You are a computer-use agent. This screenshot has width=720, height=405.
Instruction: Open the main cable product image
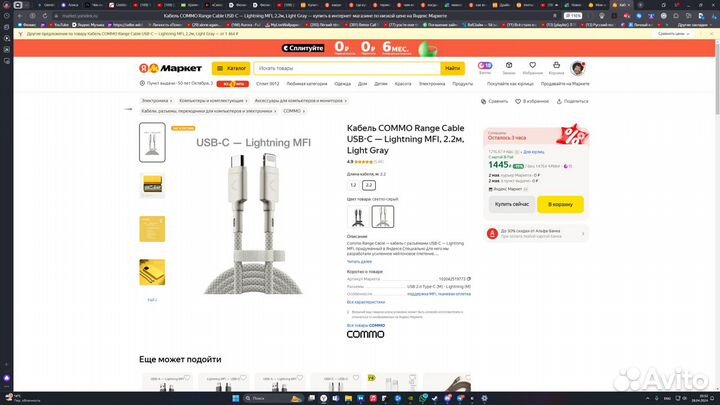click(x=253, y=216)
